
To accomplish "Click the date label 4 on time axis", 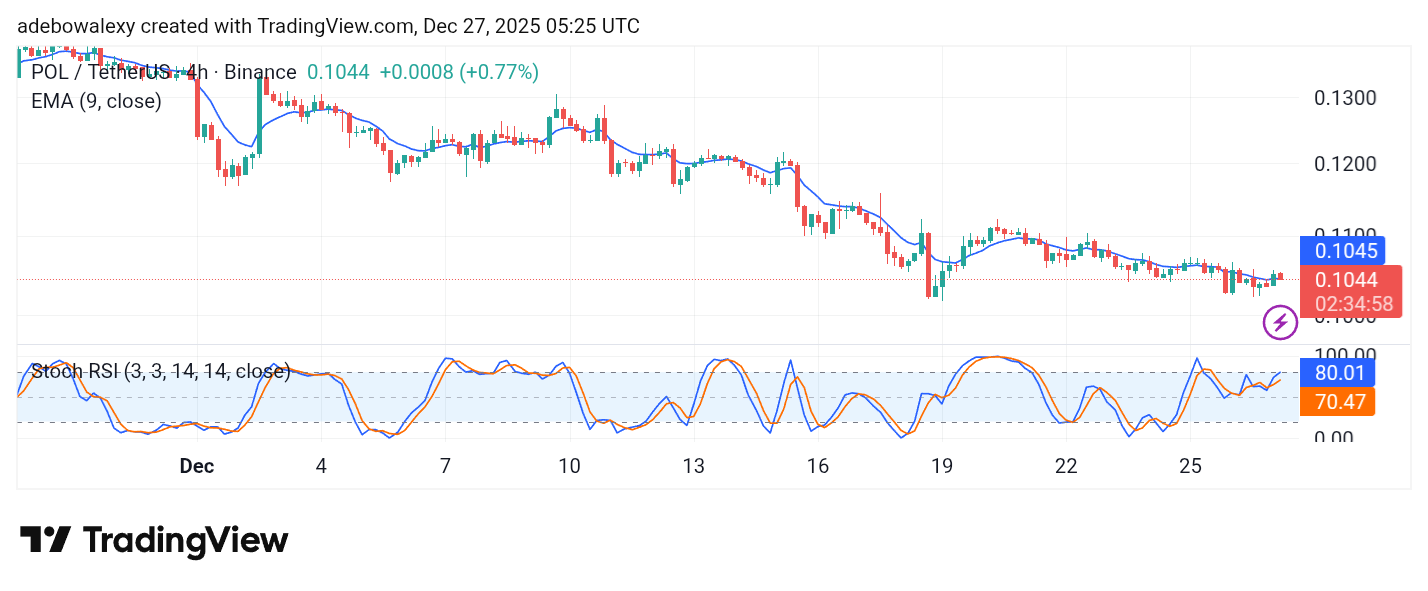I will coord(321,466).
